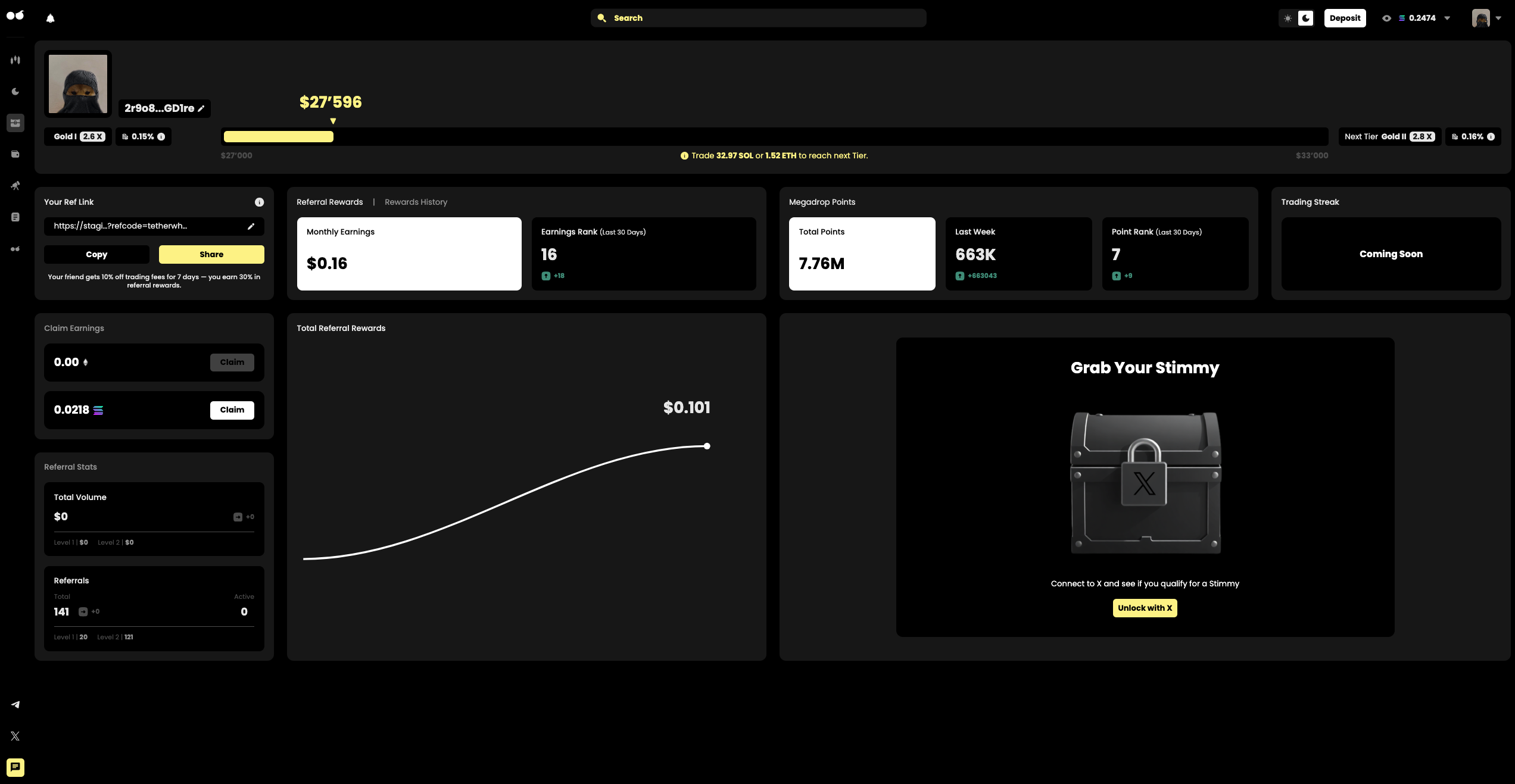
Task: Switch to light mode sun toggle
Action: pyautogui.click(x=1288, y=18)
